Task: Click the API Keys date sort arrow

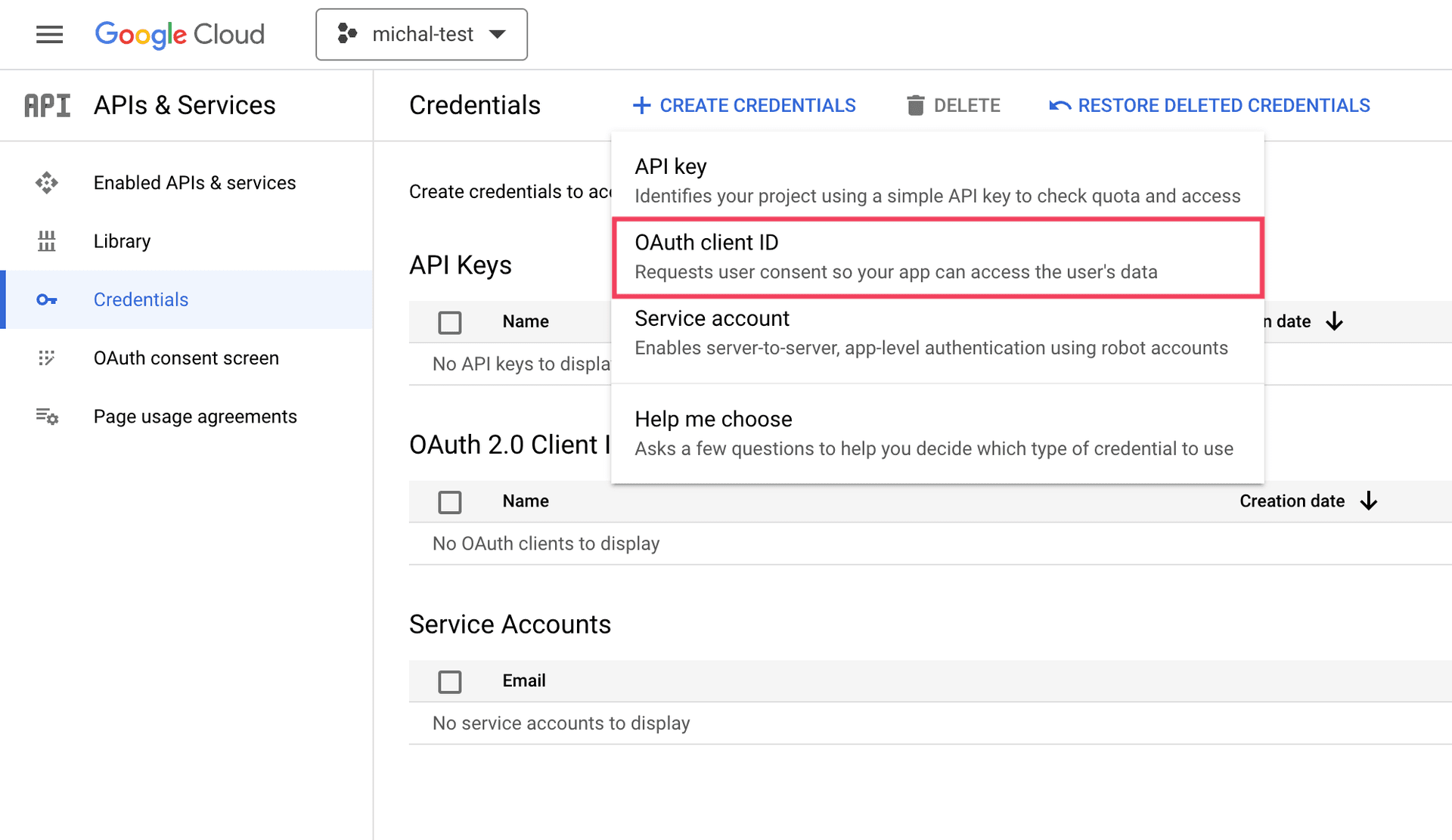Action: [1335, 321]
